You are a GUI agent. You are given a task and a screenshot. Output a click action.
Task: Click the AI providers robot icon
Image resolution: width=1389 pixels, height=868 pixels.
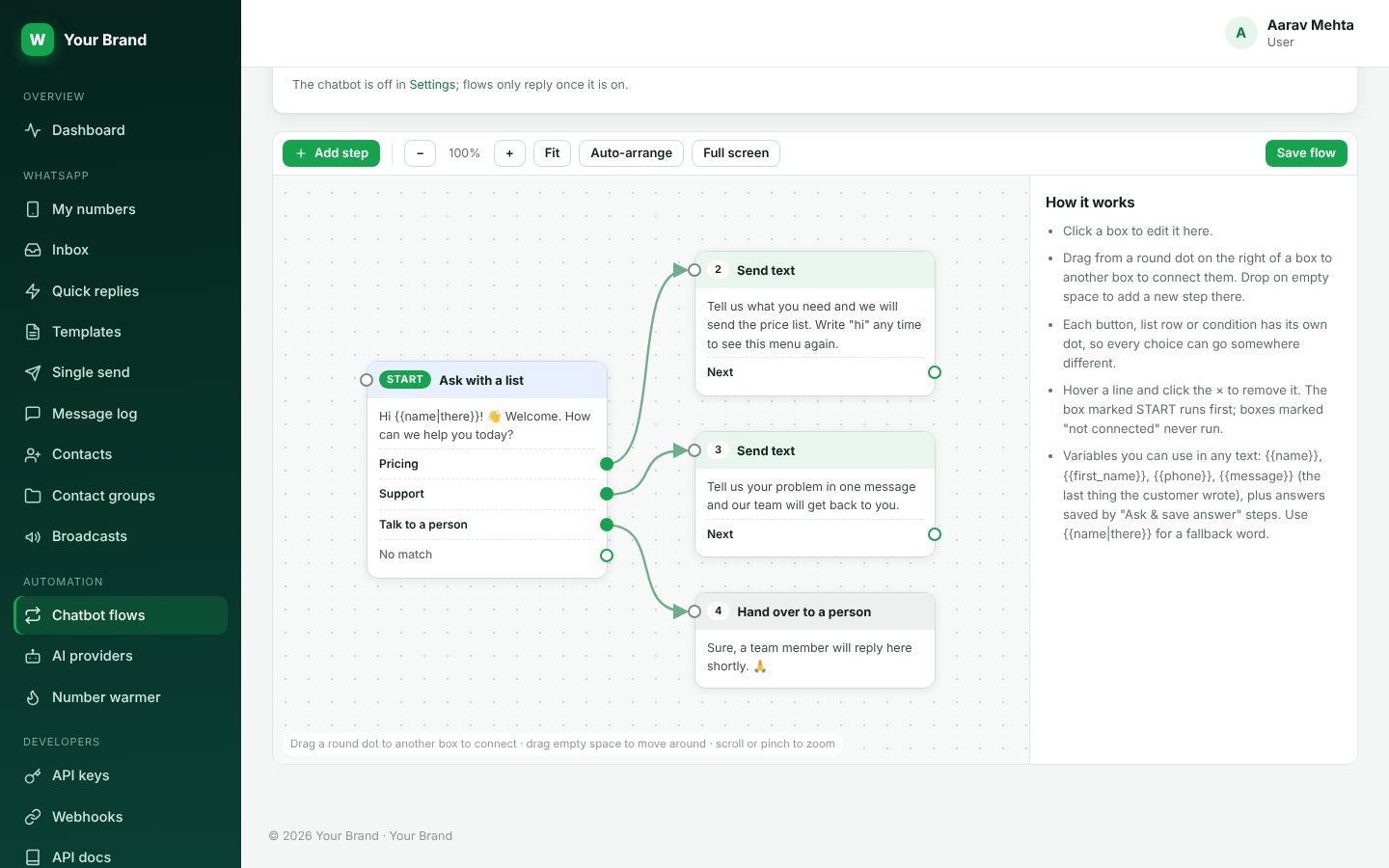pos(33,656)
